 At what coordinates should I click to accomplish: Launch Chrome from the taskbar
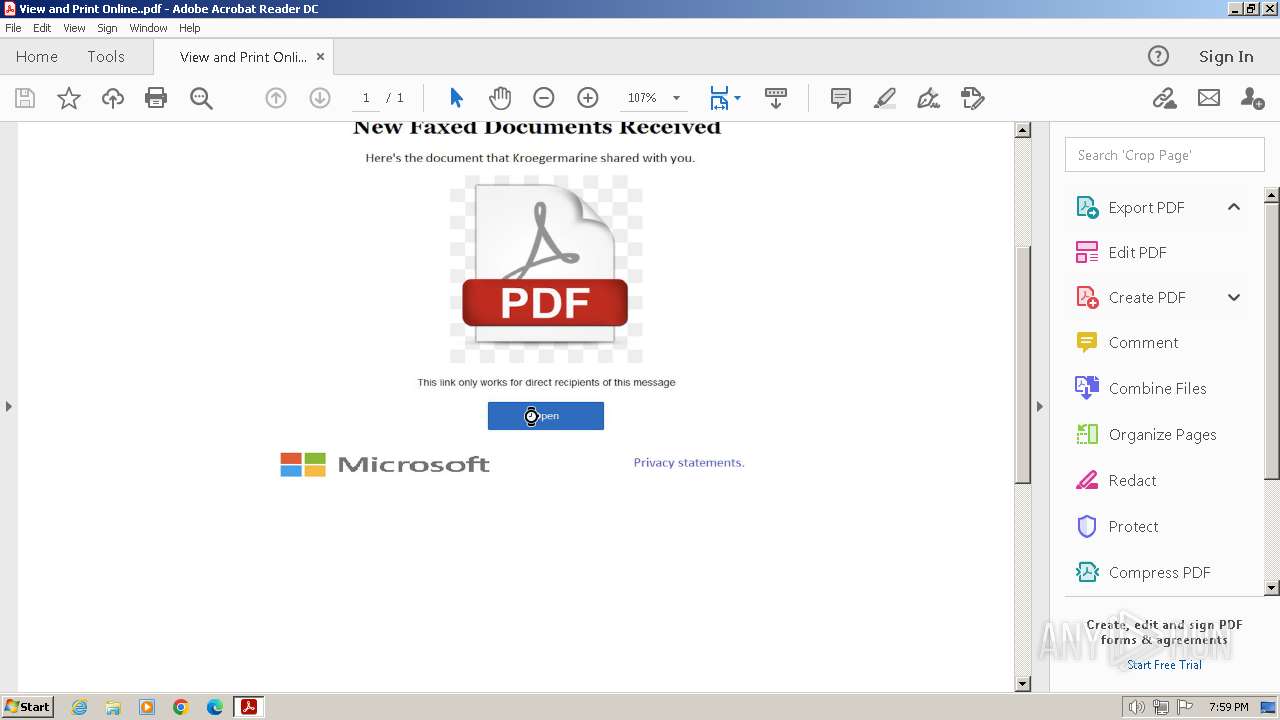(181, 707)
